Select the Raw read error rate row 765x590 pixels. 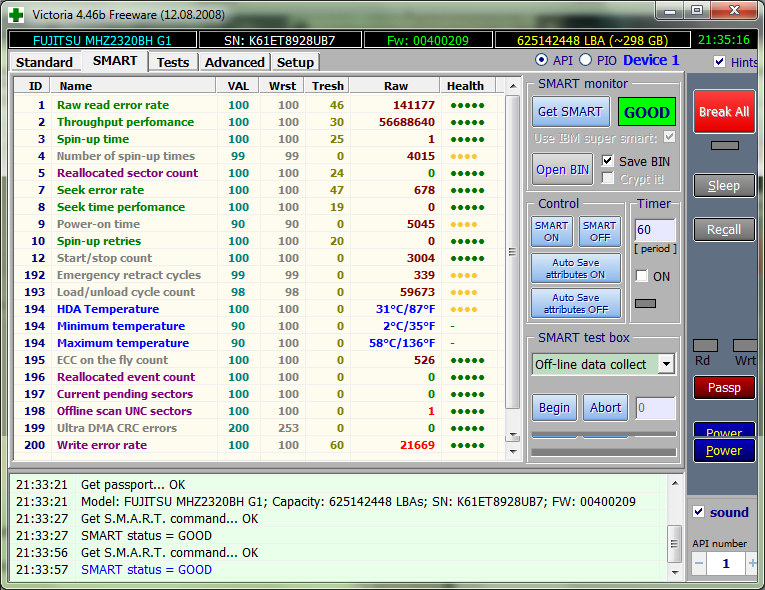point(259,105)
